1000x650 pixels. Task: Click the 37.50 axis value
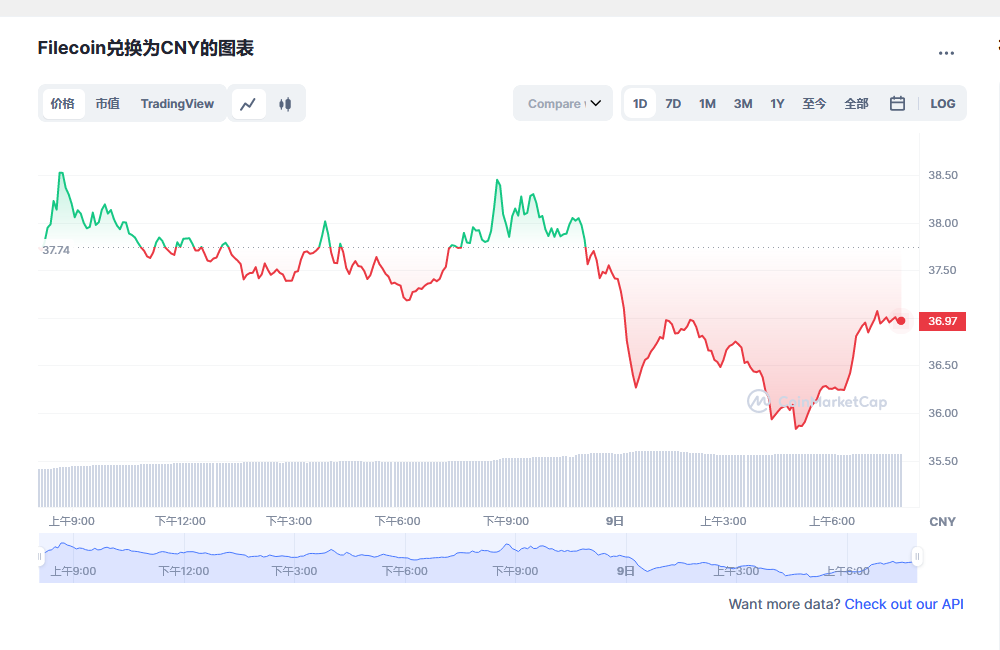(x=943, y=270)
